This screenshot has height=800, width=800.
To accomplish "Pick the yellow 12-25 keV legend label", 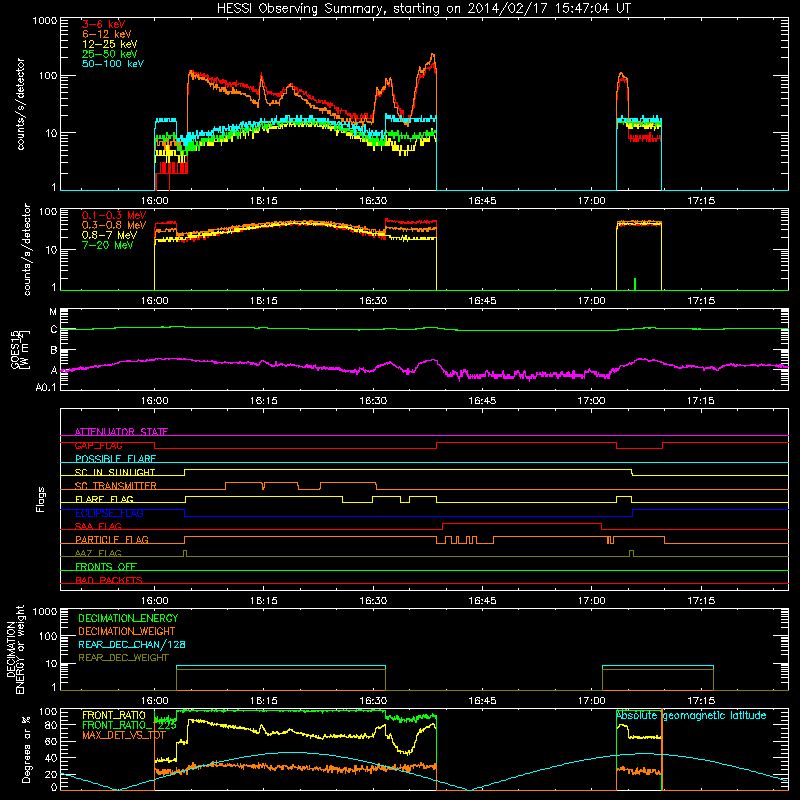I will tap(109, 44).
